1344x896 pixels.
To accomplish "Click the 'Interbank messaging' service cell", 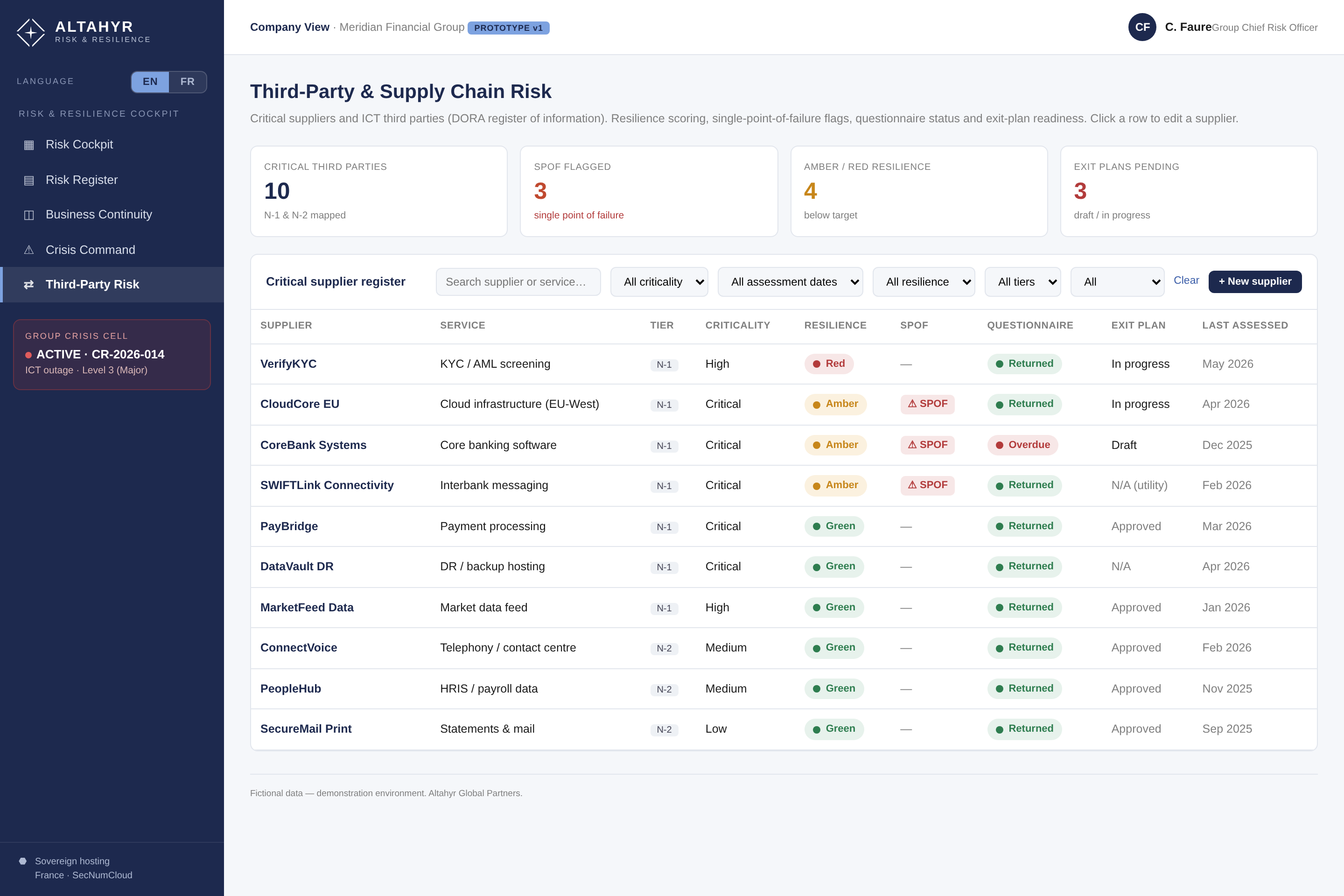I will click(x=494, y=485).
